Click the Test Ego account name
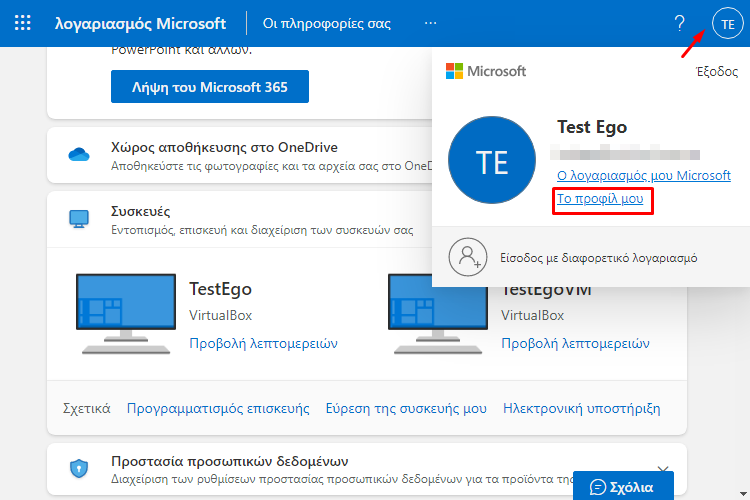This screenshot has width=750, height=500. click(592, 127)
